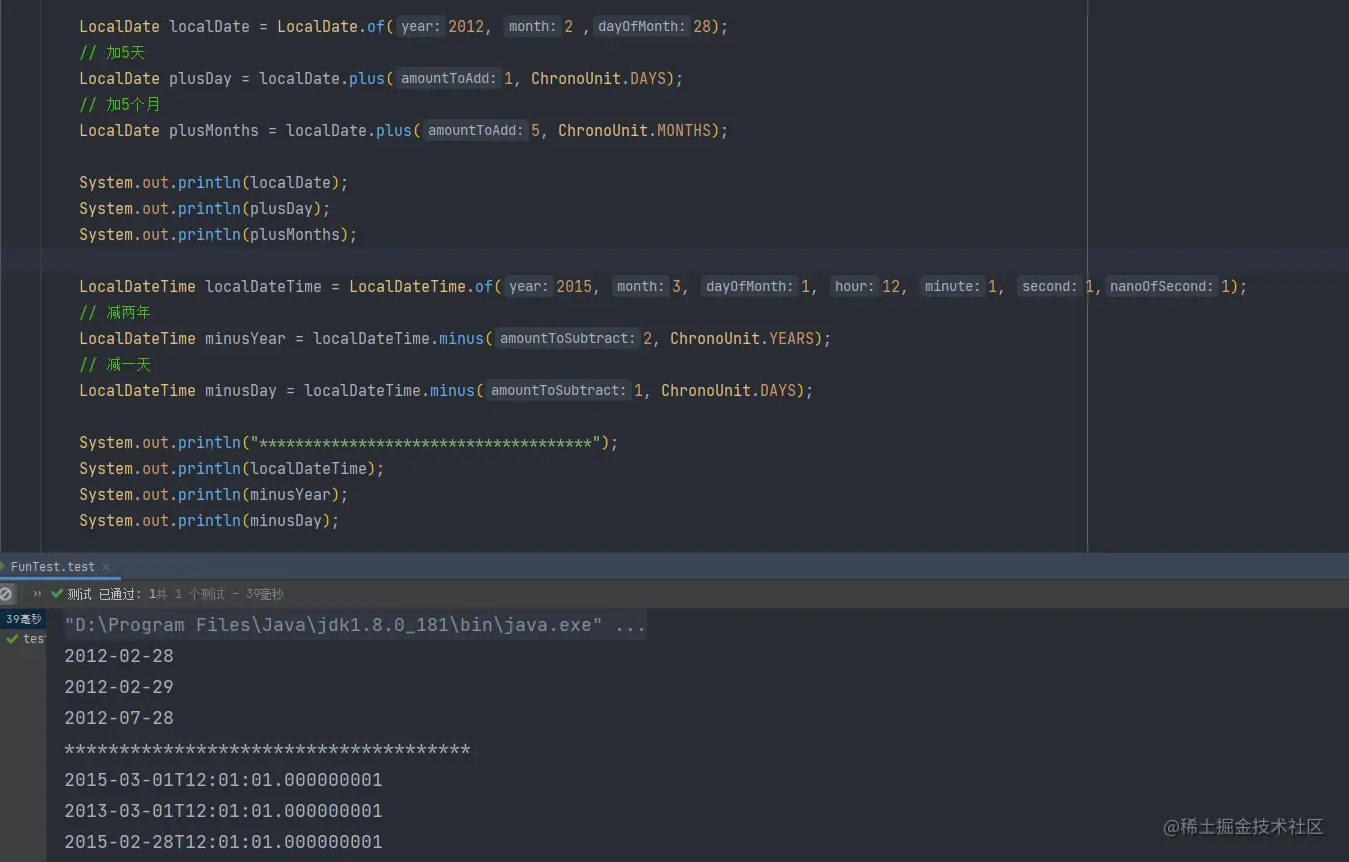Click ChronoUnit.DAYS in the minusDay line

click(x=729, y=390)
